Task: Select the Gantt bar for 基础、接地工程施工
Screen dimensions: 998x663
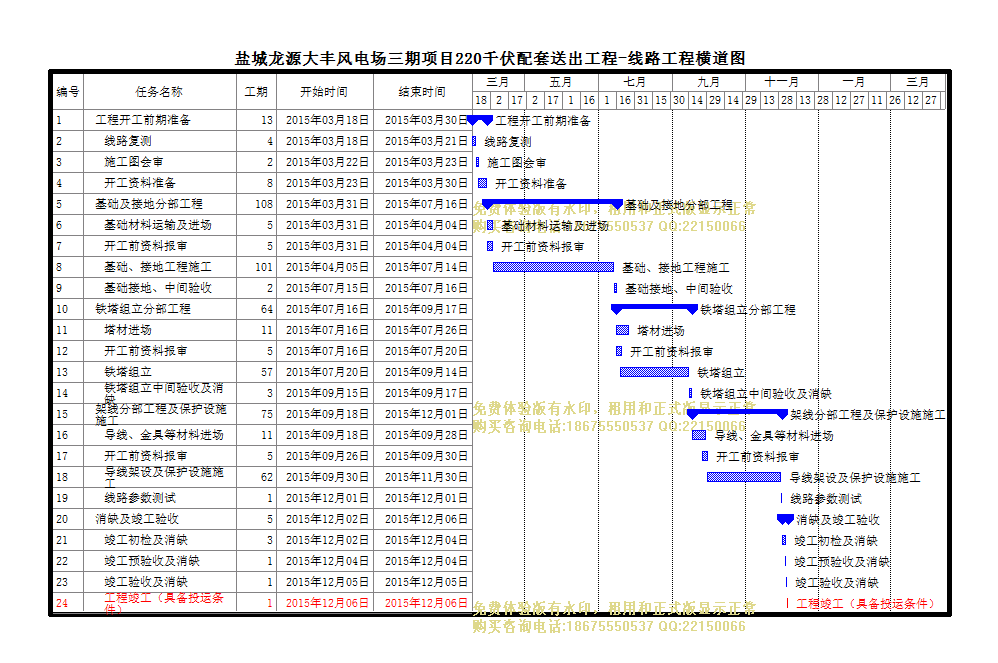Action: pos(553,267)
